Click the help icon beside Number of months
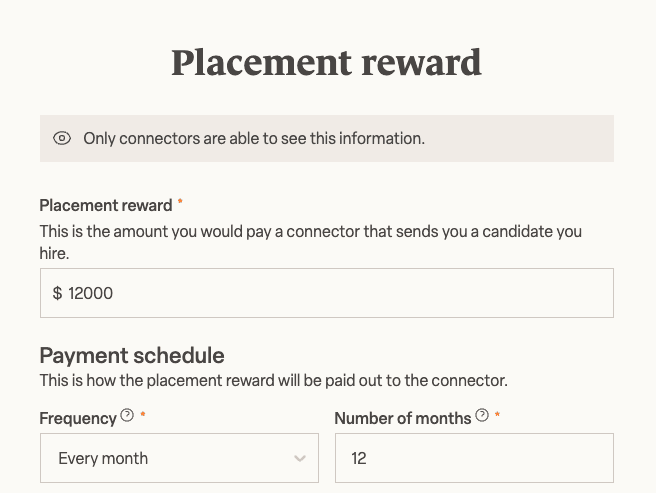 click(x=482, y=415)
